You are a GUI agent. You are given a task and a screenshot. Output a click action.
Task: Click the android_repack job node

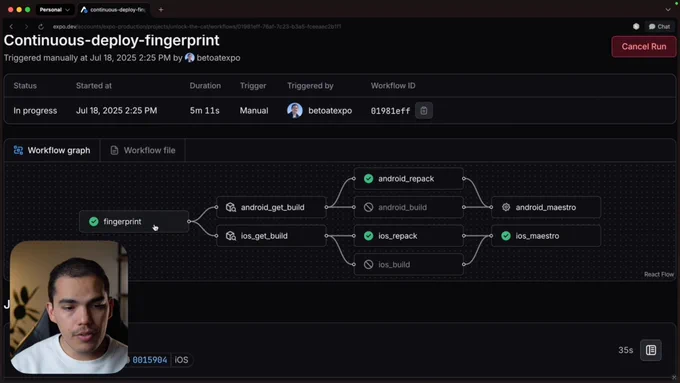click(x=409, y=179)
